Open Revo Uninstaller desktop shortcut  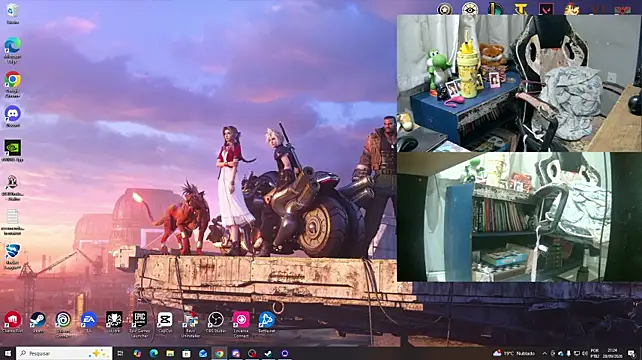pos(190,324)
